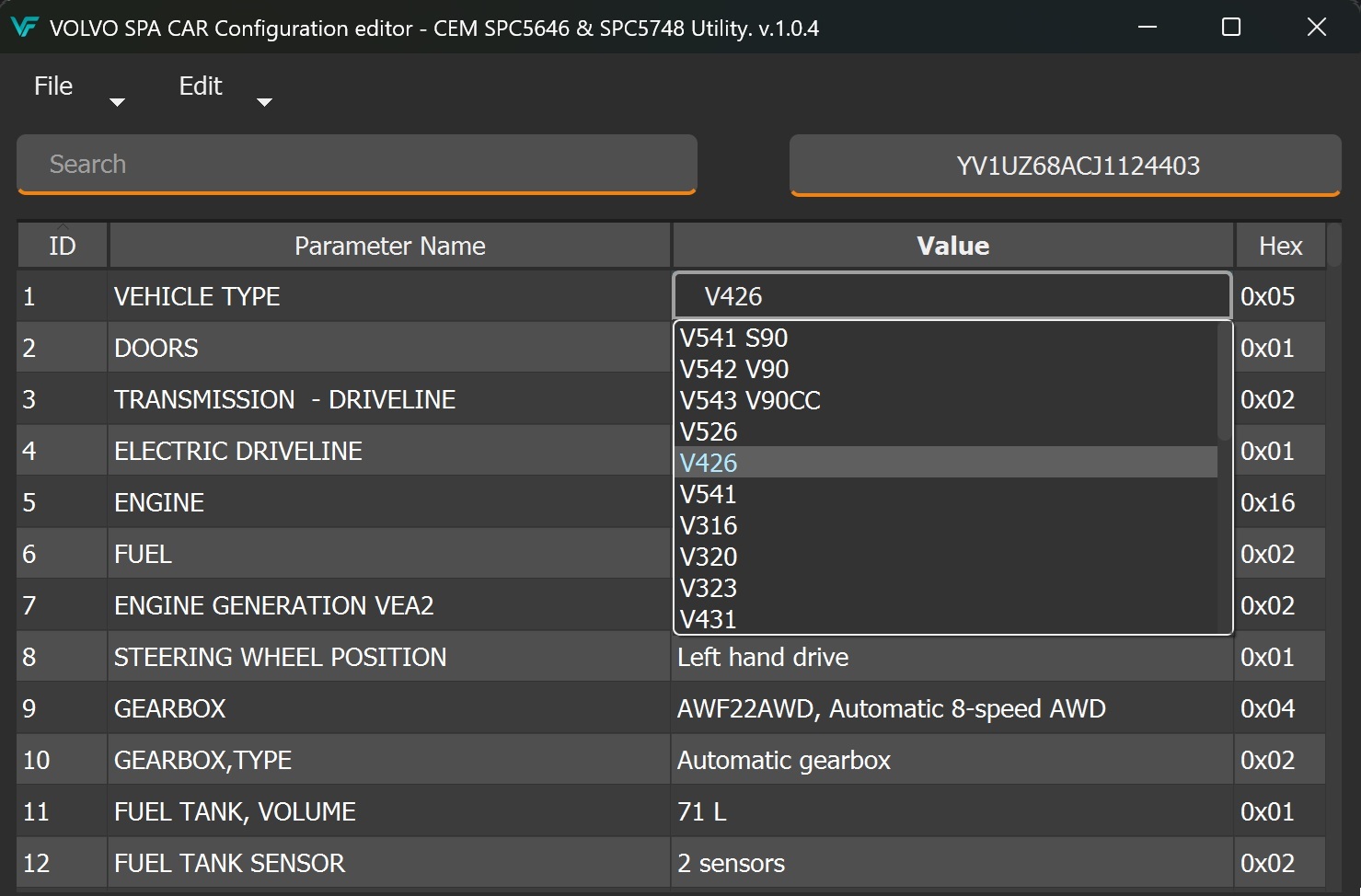Click the dropdown list scrollbar thumb

pos(1224,382)
